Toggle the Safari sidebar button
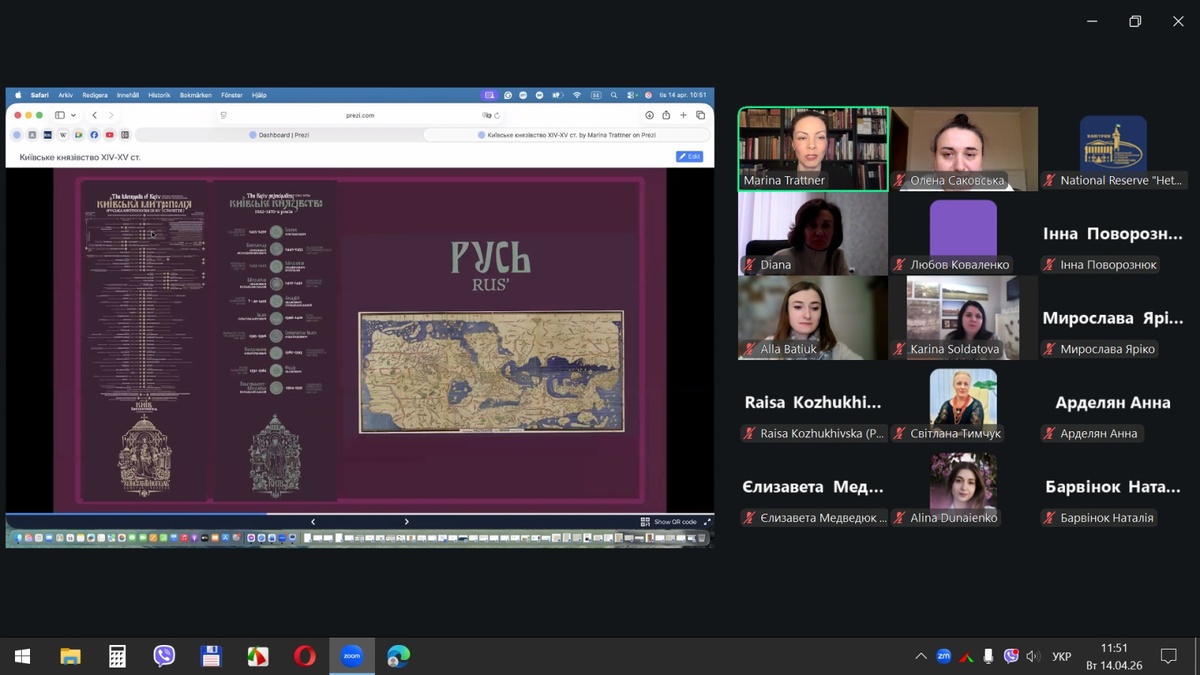Image resolution: width=1200 pixels, height=675 pixels. (x=61, y=115)
